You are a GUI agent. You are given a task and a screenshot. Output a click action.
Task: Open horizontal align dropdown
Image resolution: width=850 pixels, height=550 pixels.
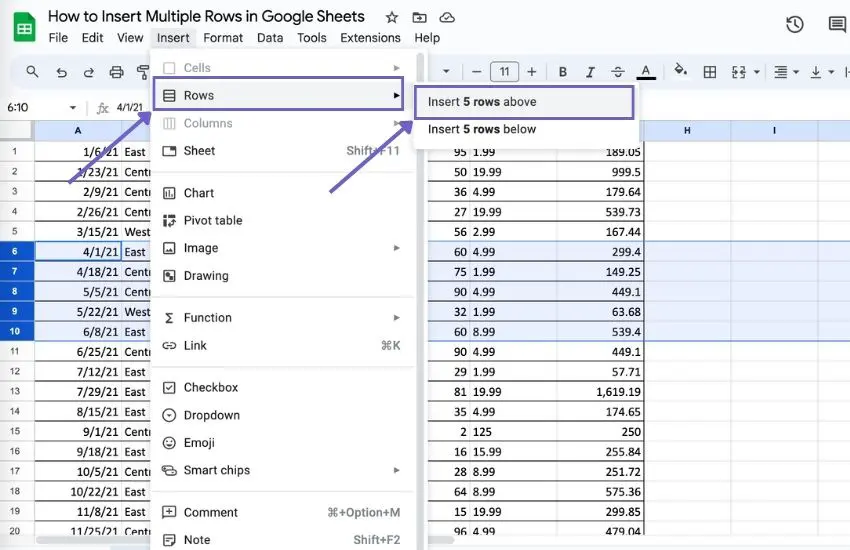[x=786, y=72]
